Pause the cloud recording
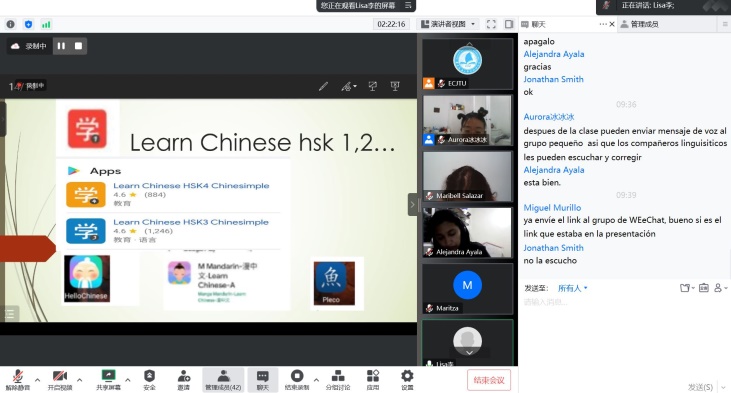The height and width of the screenshot is (393, 731). click(61, 46)
